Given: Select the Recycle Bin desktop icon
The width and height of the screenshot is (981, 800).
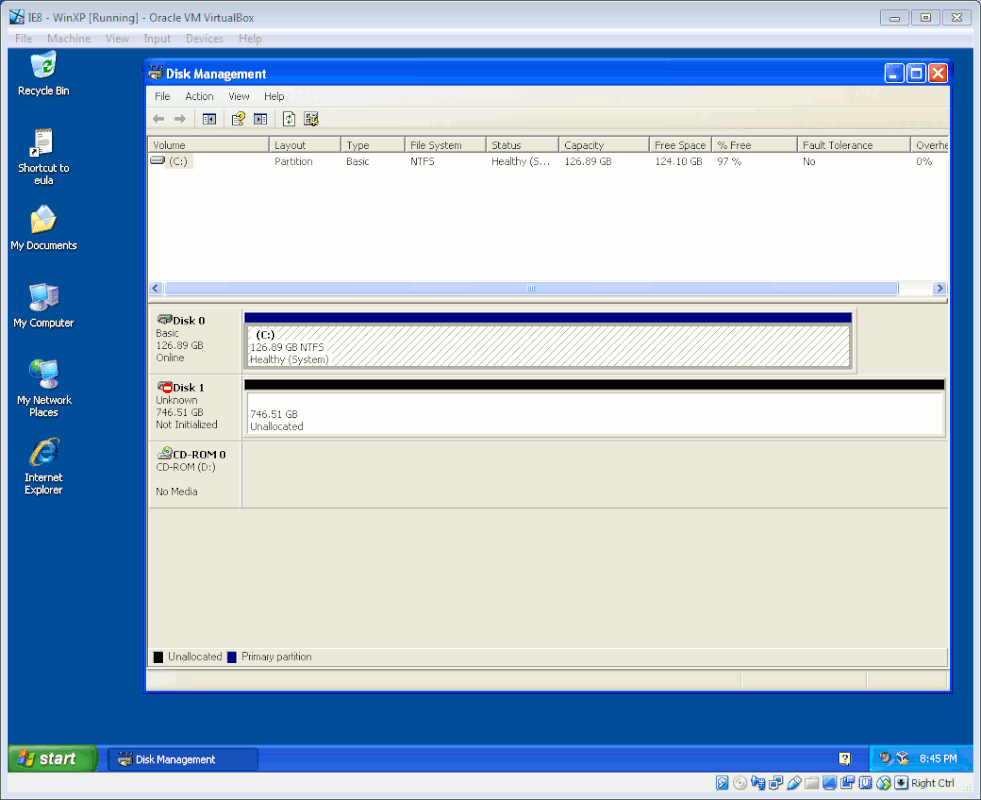Looking at the screenshot, I should pyautogui.click(x=43, y=65).
